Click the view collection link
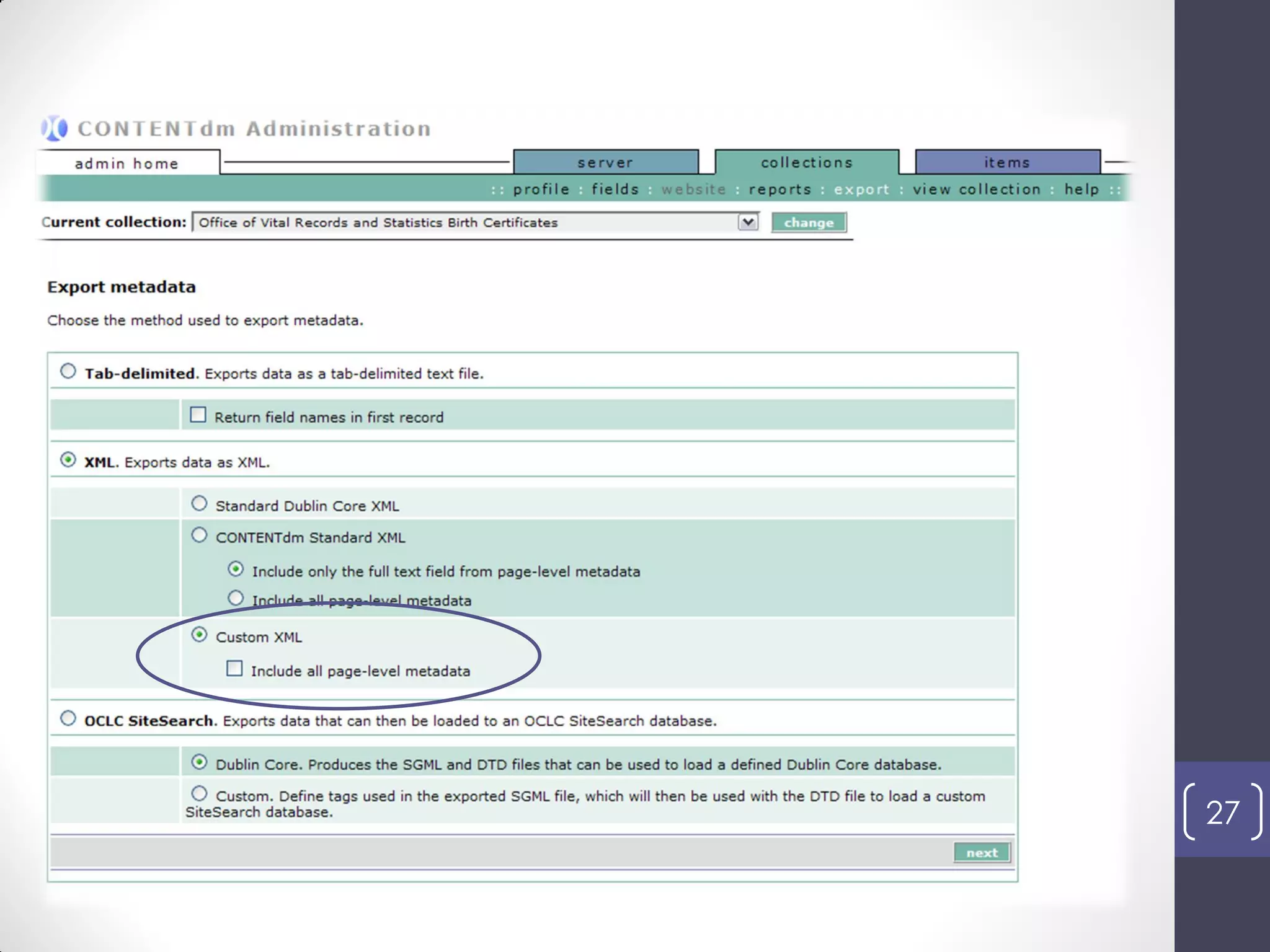The width and height of the screenshot is (1270, 952). tap(976, 189)
